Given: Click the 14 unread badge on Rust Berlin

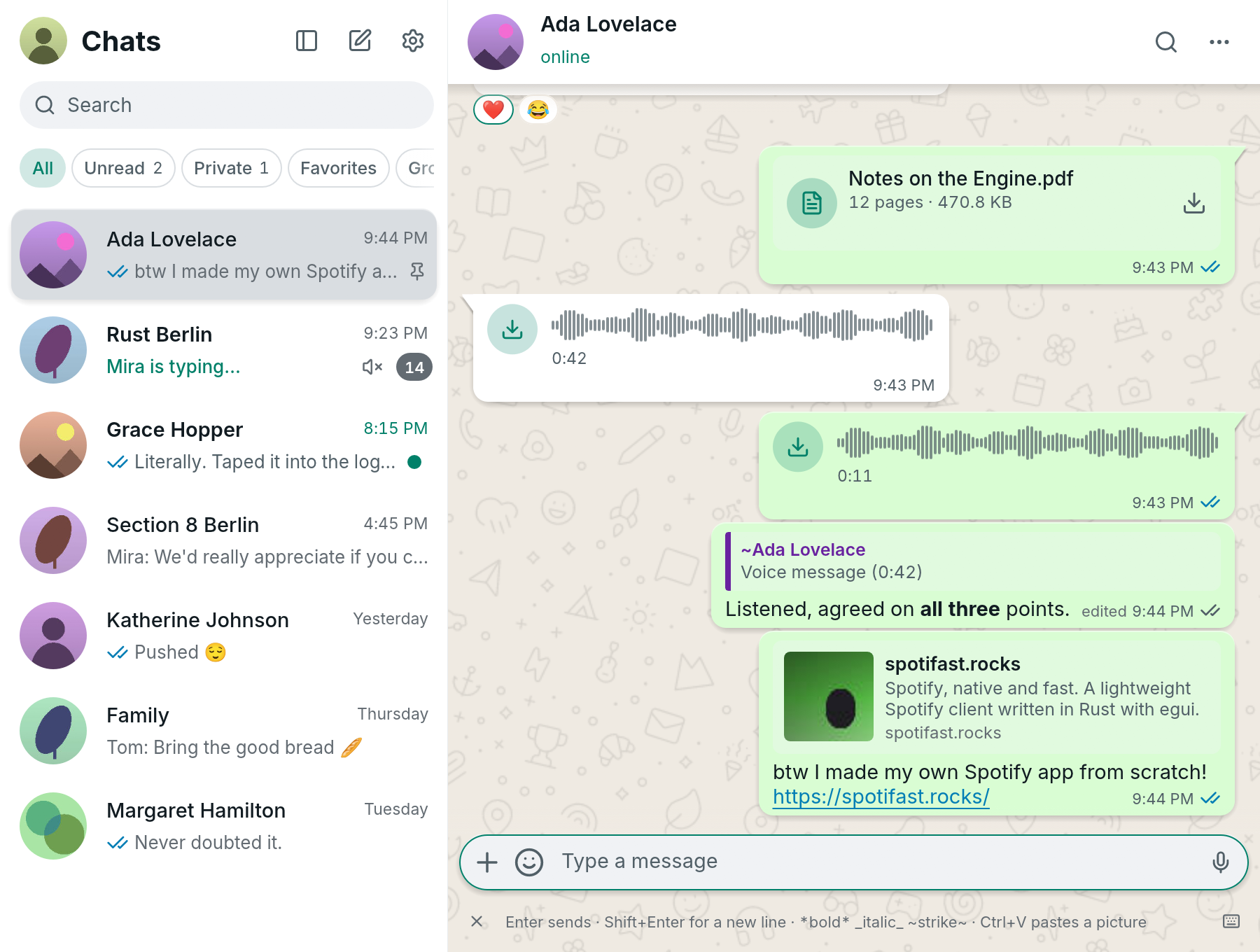Looking at the screenshot, I should (x=414, y=367).
